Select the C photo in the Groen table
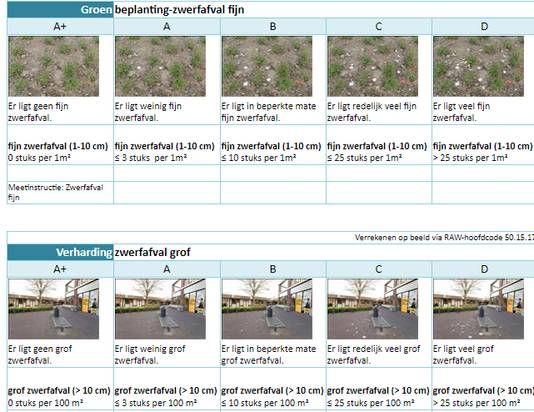 (373, 66)
